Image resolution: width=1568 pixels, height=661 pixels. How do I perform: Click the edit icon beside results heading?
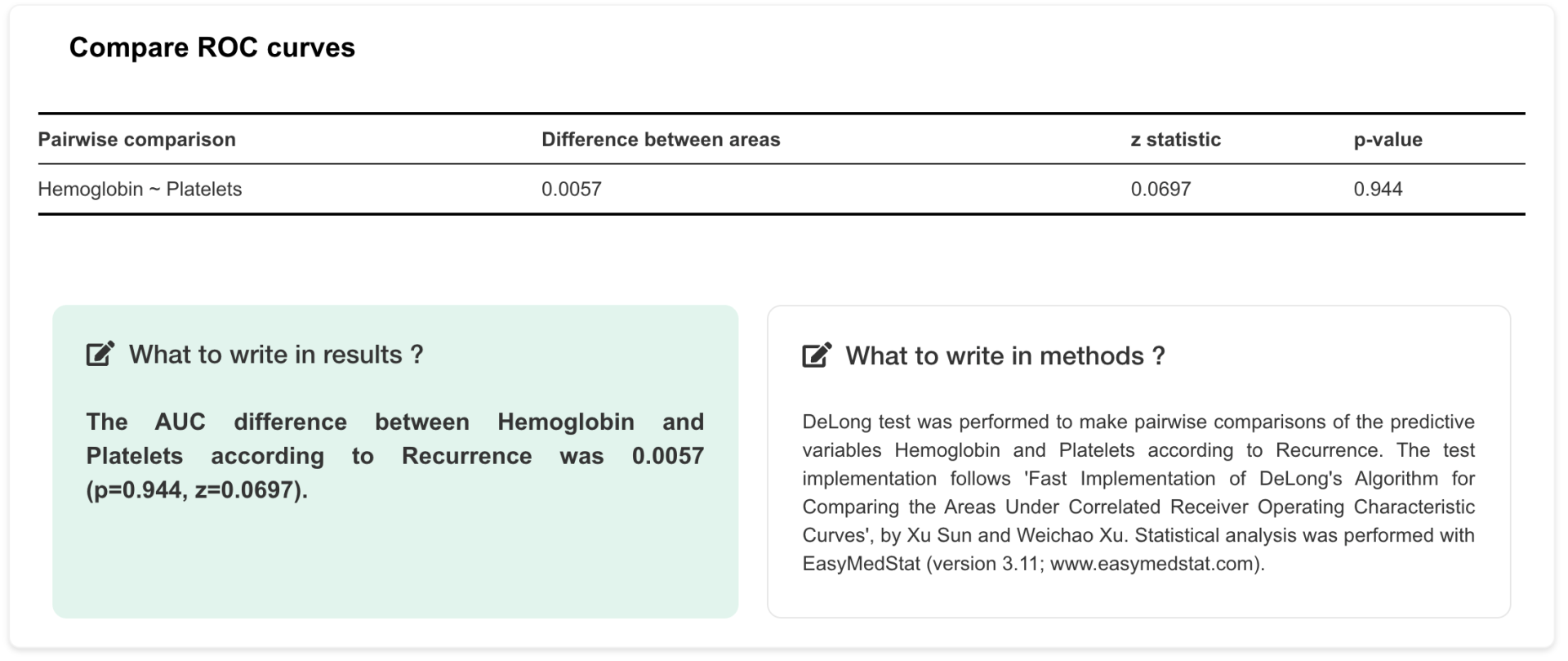pos(100,354)
